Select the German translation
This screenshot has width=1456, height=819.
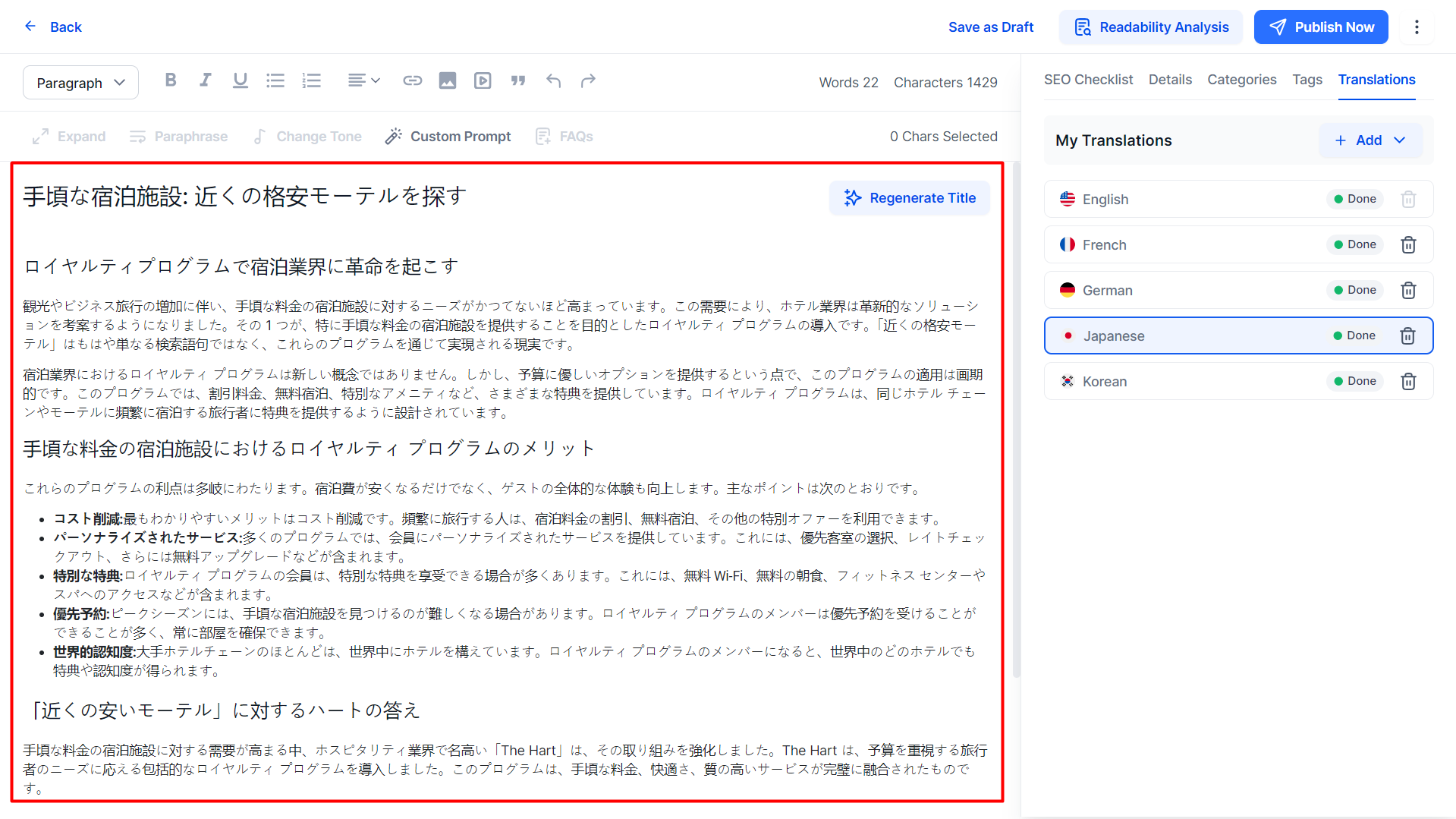tap(1238, 290)
